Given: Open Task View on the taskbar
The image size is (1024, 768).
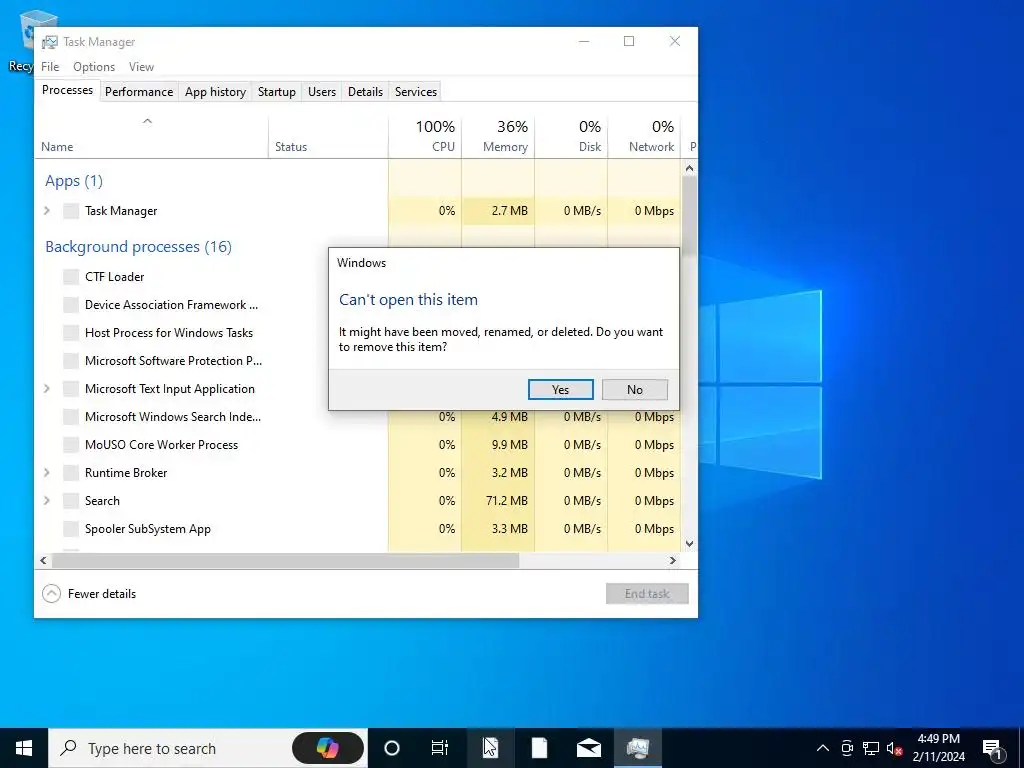Looking at the screenshot, I should click(440, 748).
